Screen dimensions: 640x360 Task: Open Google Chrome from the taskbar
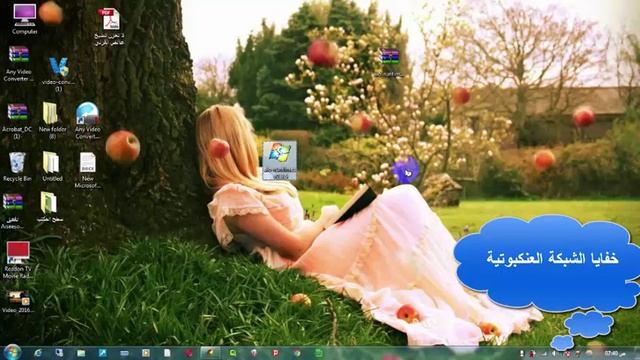point(297,353)
